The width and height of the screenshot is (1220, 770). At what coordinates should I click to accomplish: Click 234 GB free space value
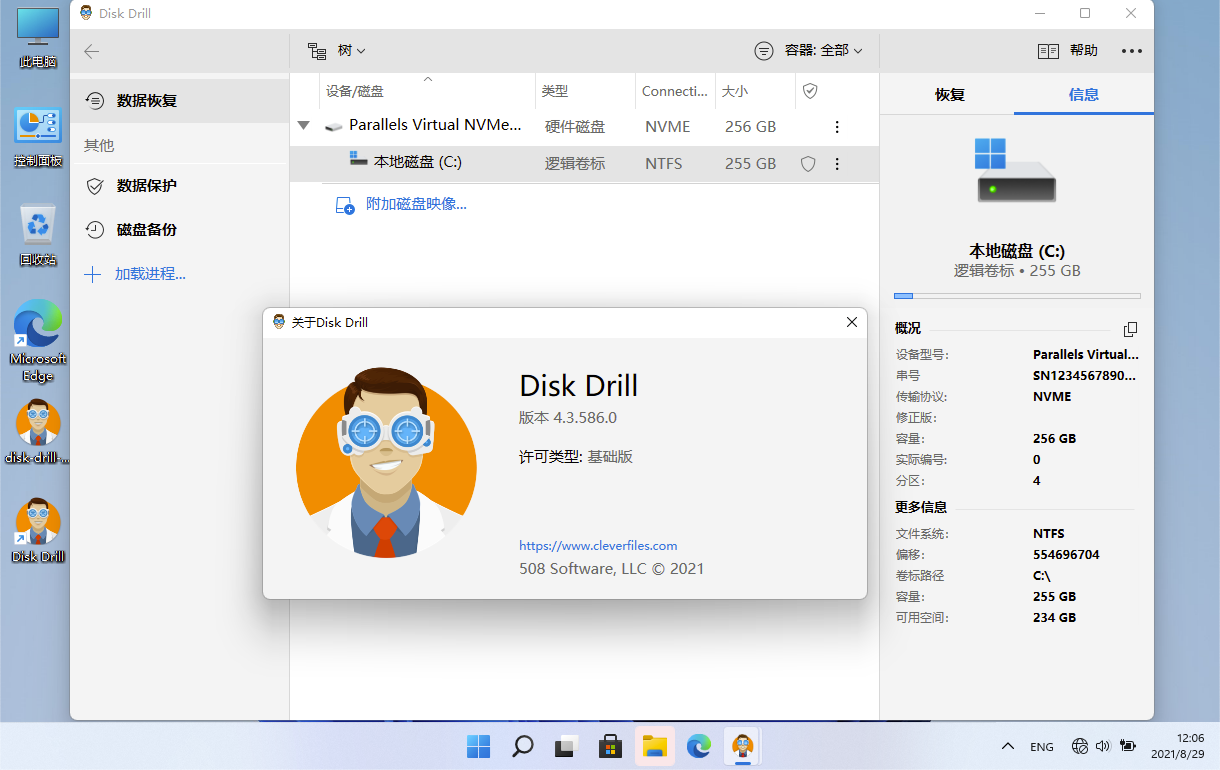(x=1054, y=618)
